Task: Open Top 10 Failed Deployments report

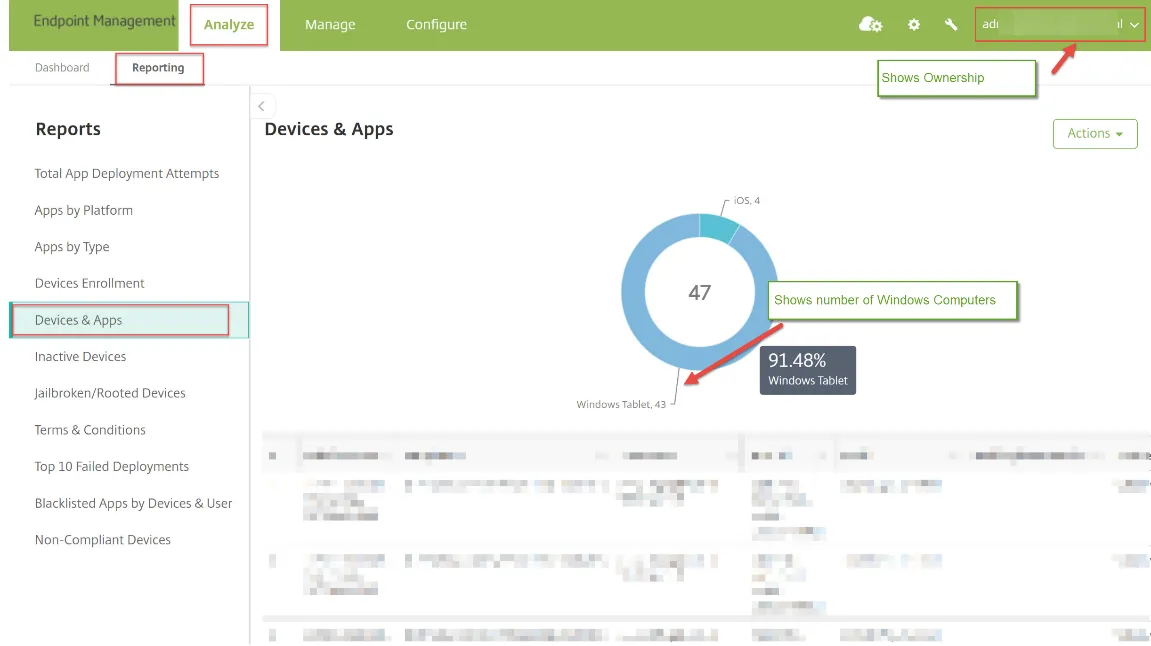Action: 112,467
